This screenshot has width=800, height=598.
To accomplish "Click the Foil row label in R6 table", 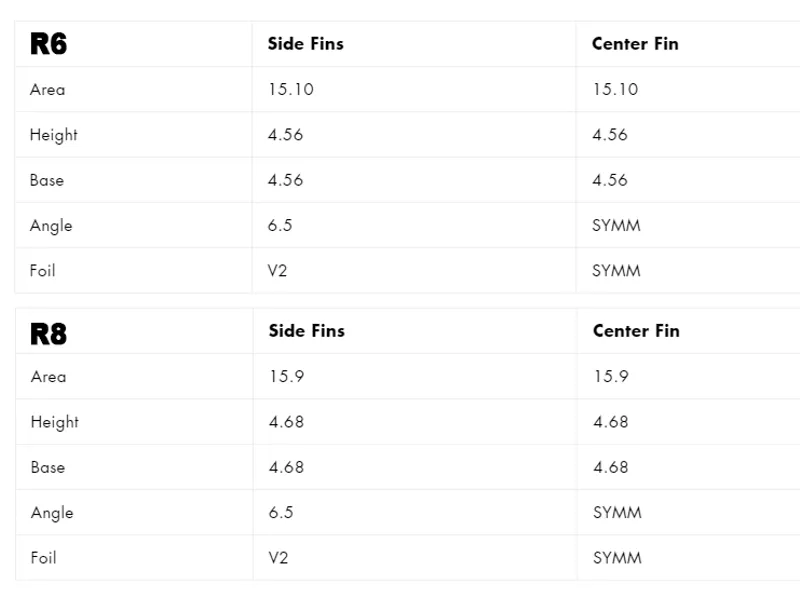I will pos(43,271).
